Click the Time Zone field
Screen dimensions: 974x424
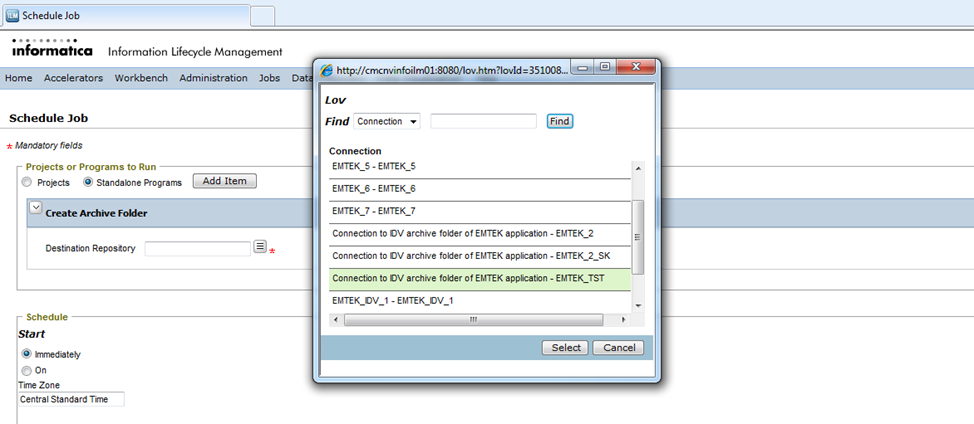71,400
